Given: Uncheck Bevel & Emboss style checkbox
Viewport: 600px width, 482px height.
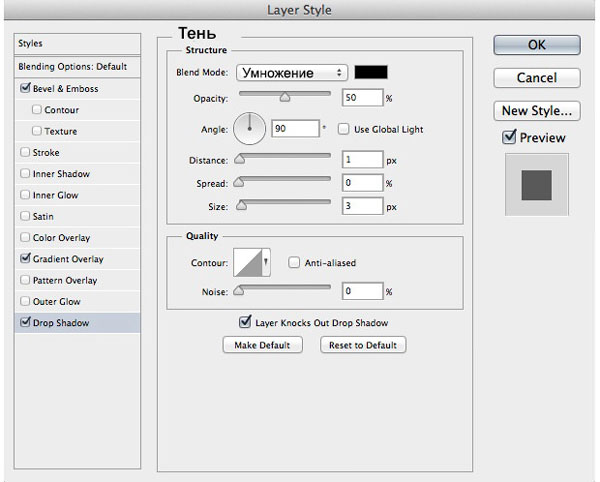Looking at the screenshot, I should tap(25, 88).
